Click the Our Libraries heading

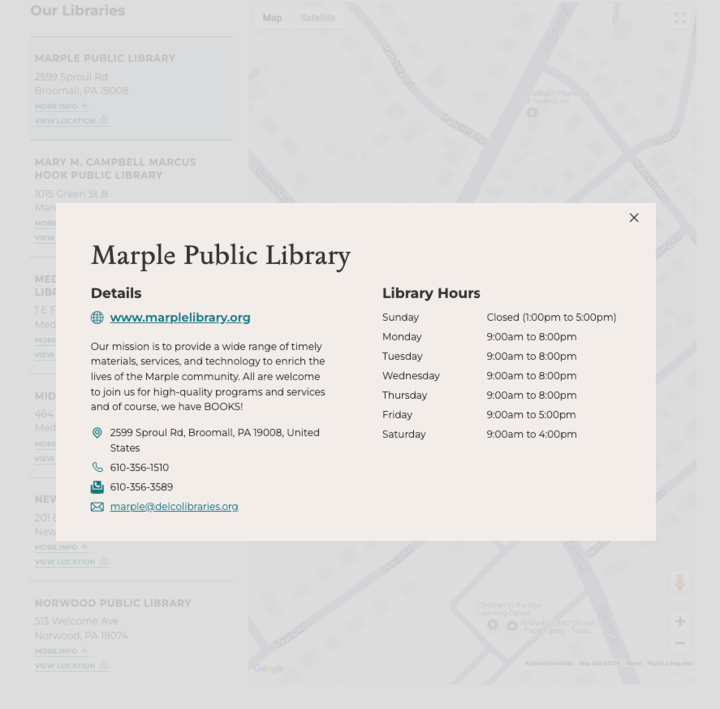[78, 10]
